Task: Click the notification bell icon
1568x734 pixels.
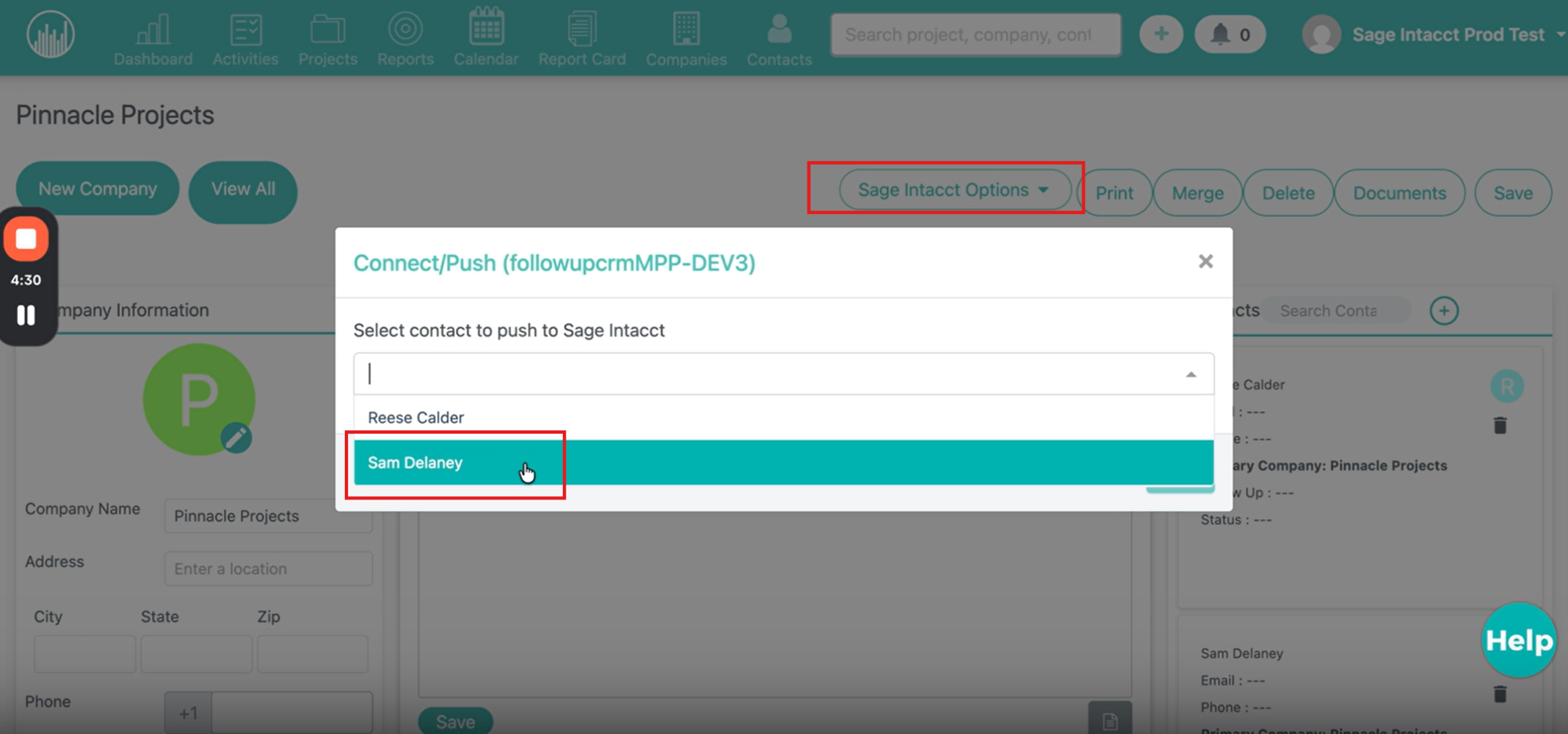Action: coord(1221,35)
